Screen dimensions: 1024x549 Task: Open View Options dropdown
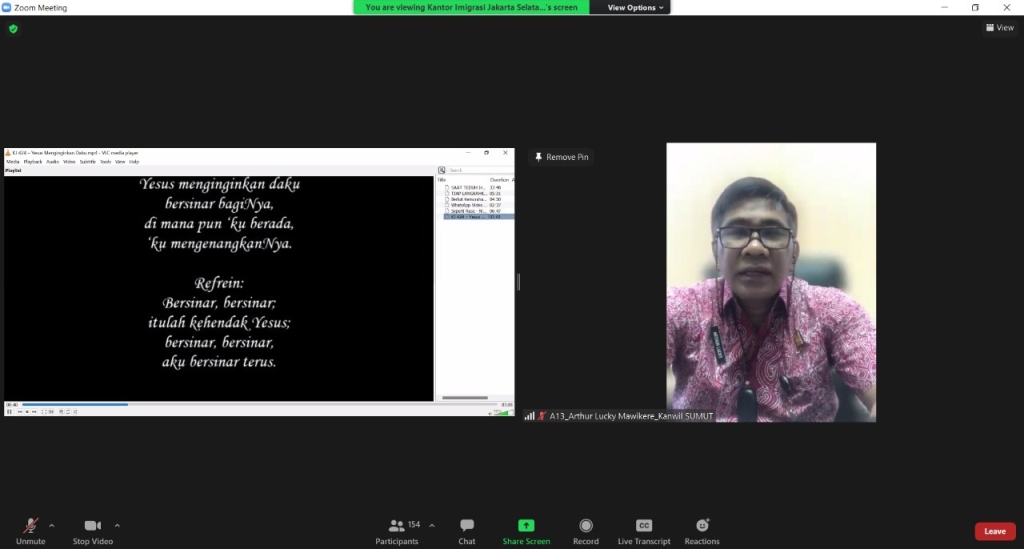[x=635, y=7]
